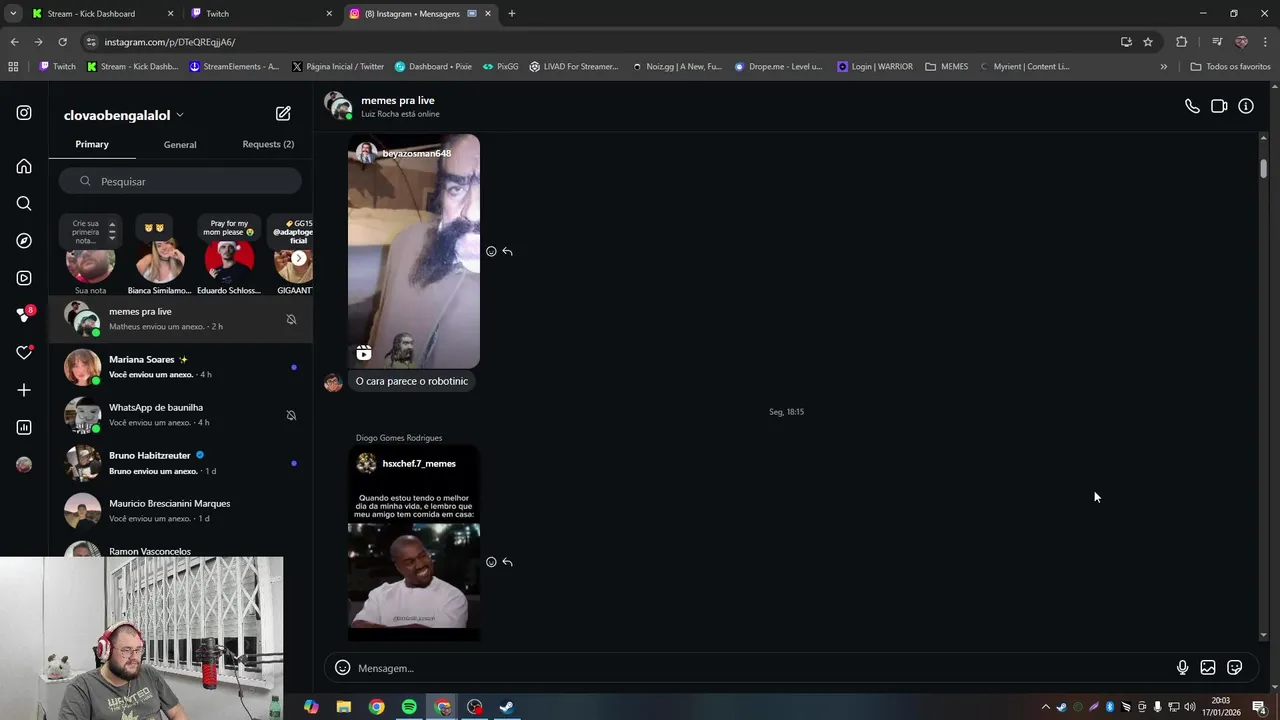Record a voice clip with microphone icon

pyautogui.click(x=1182, y=668)
